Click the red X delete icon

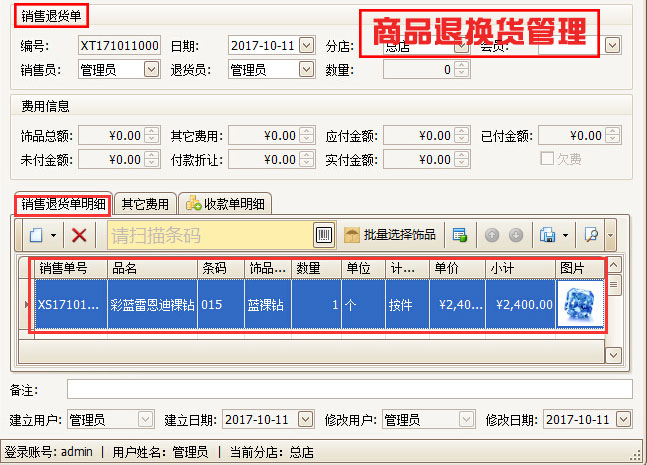point(79,235)
